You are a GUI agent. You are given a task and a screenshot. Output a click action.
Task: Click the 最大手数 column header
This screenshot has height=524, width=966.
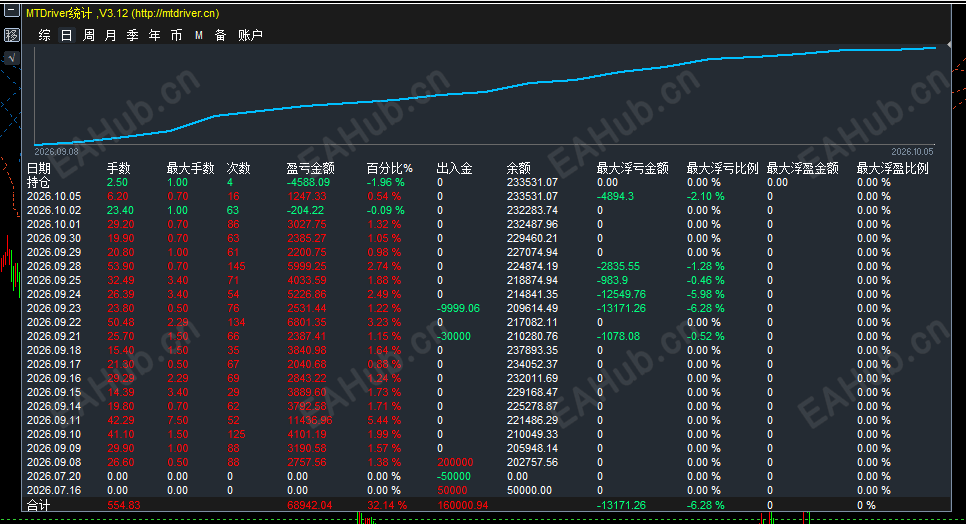[190, 168]
